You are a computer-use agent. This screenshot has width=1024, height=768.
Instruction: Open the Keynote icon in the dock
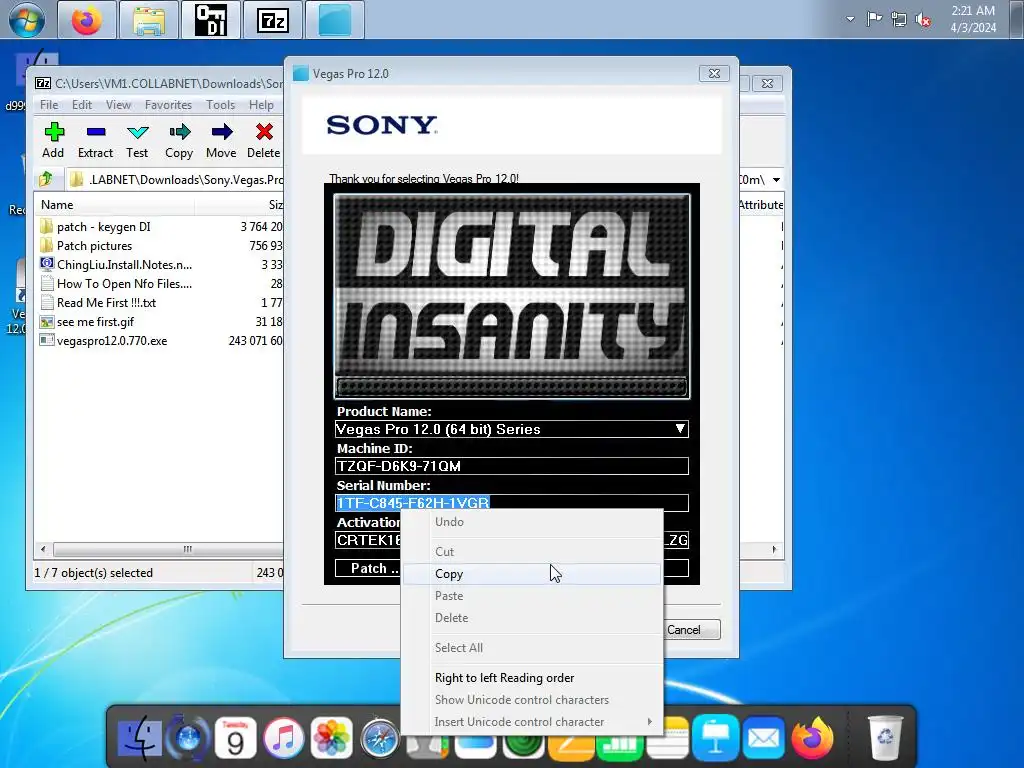tap(715, 739)
